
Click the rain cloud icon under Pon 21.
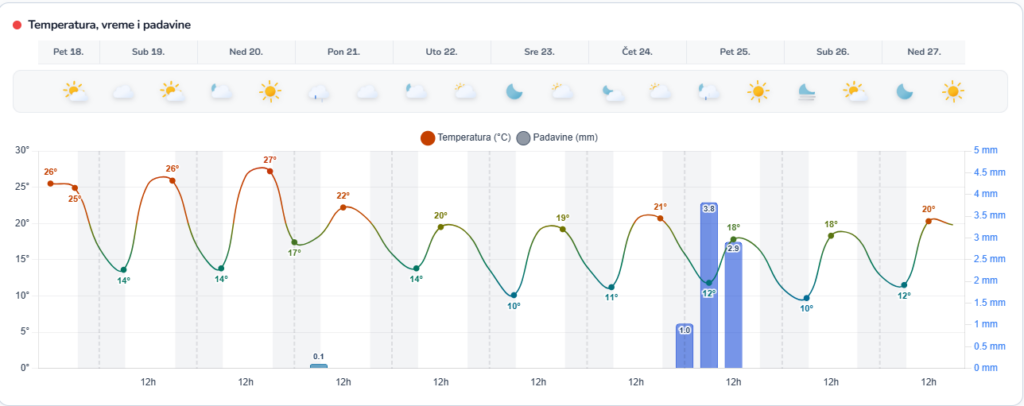coord(319,92)
